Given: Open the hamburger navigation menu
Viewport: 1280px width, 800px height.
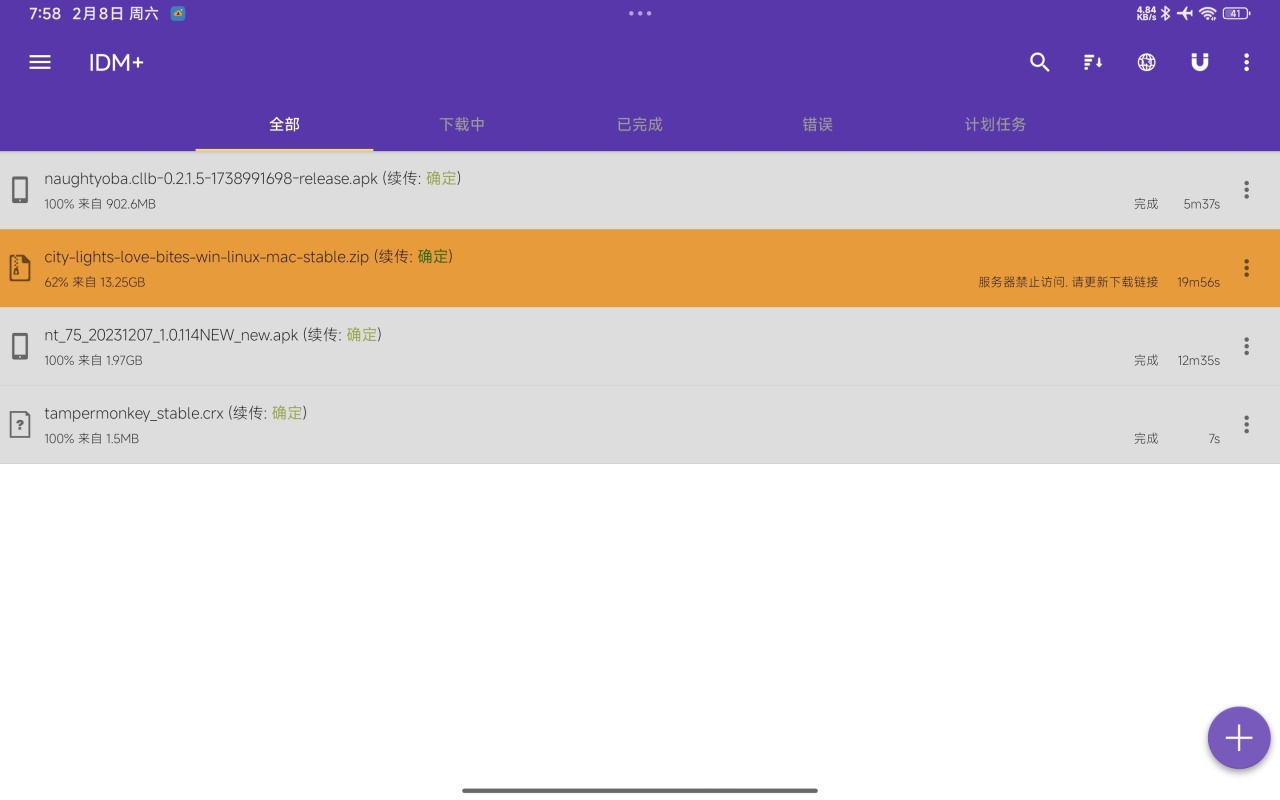Looking at the screenshot, I should click(40, 62).
